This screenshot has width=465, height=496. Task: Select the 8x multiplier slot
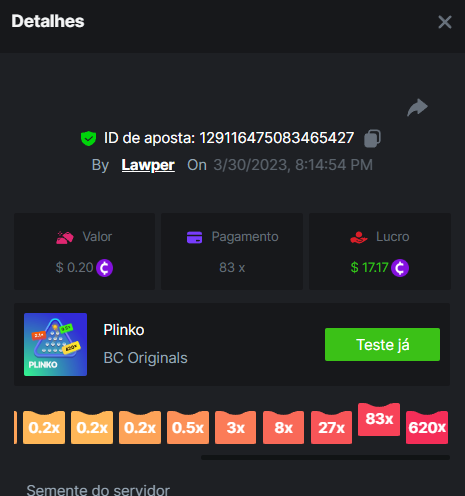283,427
